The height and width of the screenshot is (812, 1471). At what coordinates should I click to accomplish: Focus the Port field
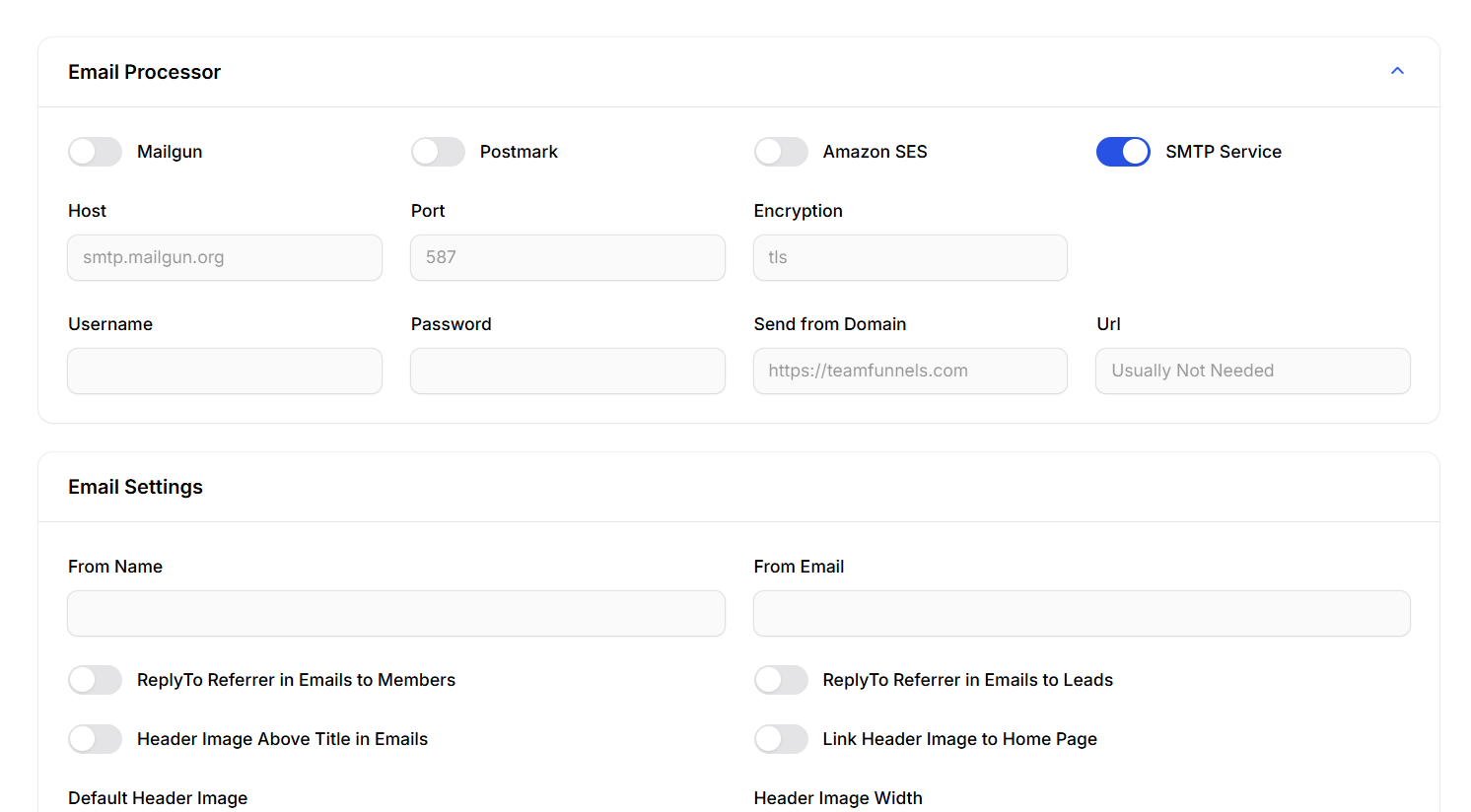pos(567,257)
